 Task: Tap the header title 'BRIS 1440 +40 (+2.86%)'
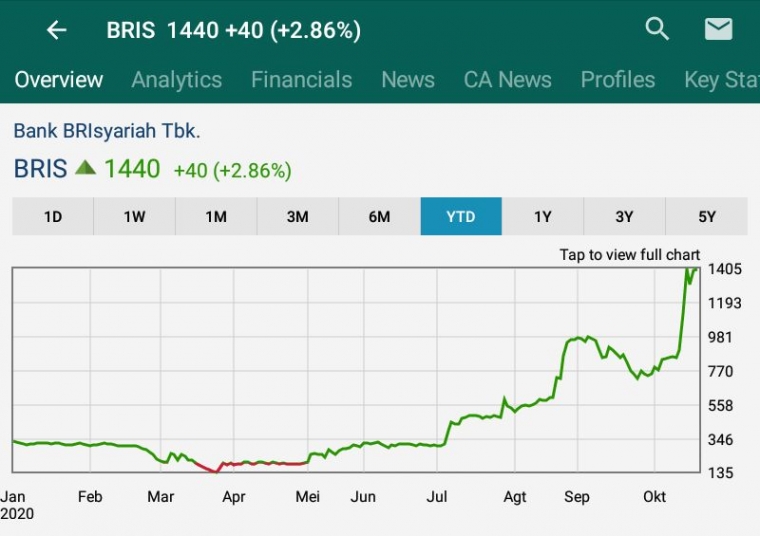point(234,30)
